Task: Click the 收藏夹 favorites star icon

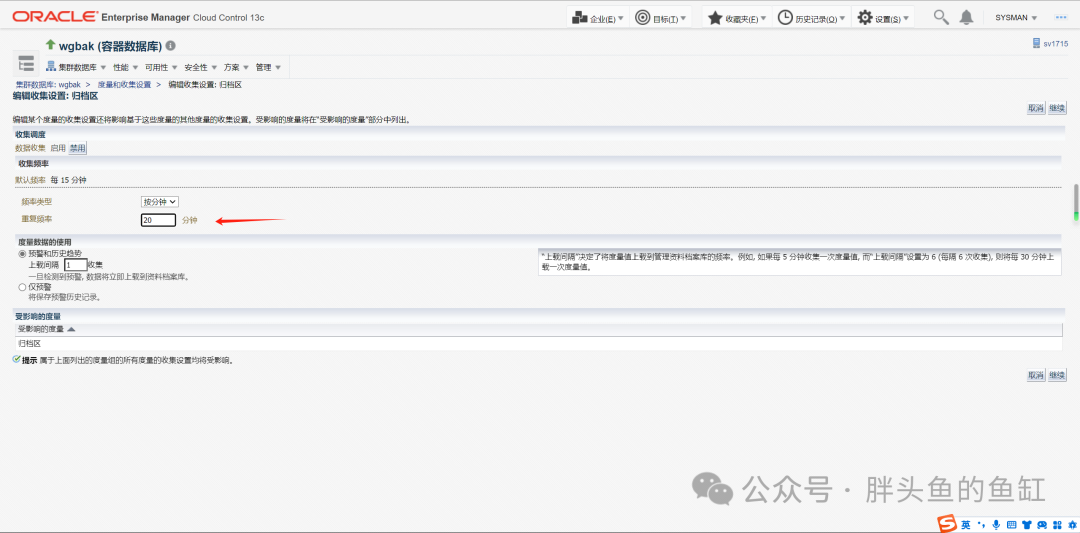Action: click(x=715, y=18)
